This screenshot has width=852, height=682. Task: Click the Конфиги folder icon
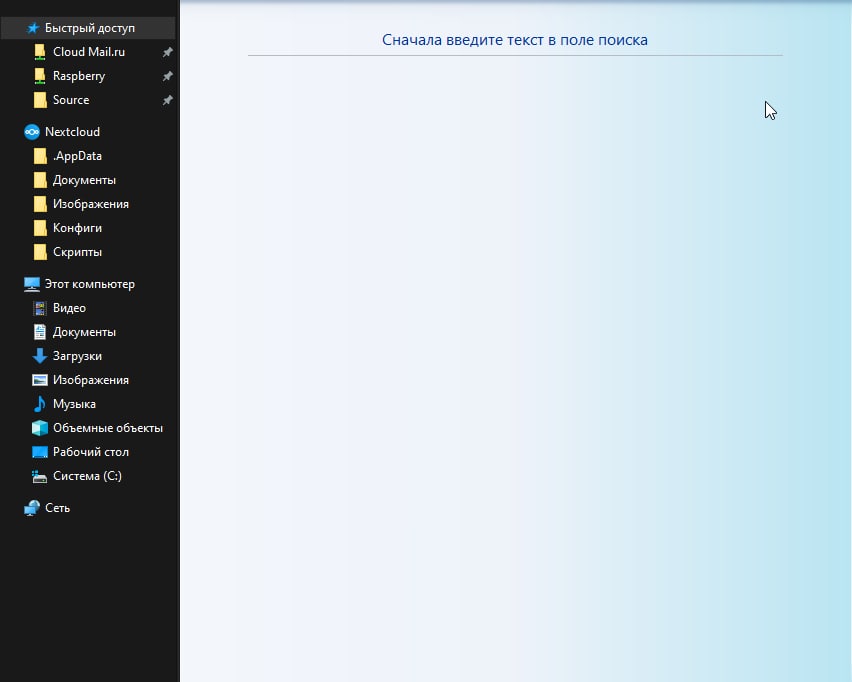pos(40,228)
